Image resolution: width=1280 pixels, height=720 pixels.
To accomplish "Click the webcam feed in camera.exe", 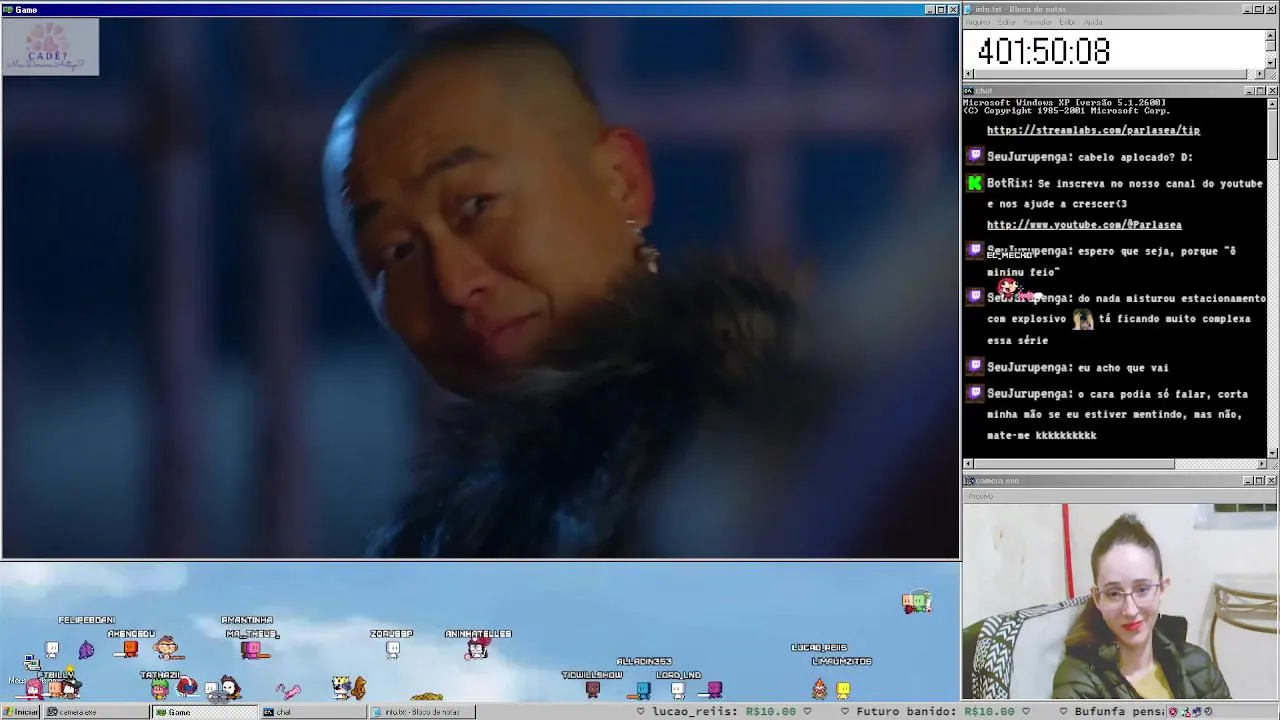I will pyautogui.click(x=1120, y=601).
